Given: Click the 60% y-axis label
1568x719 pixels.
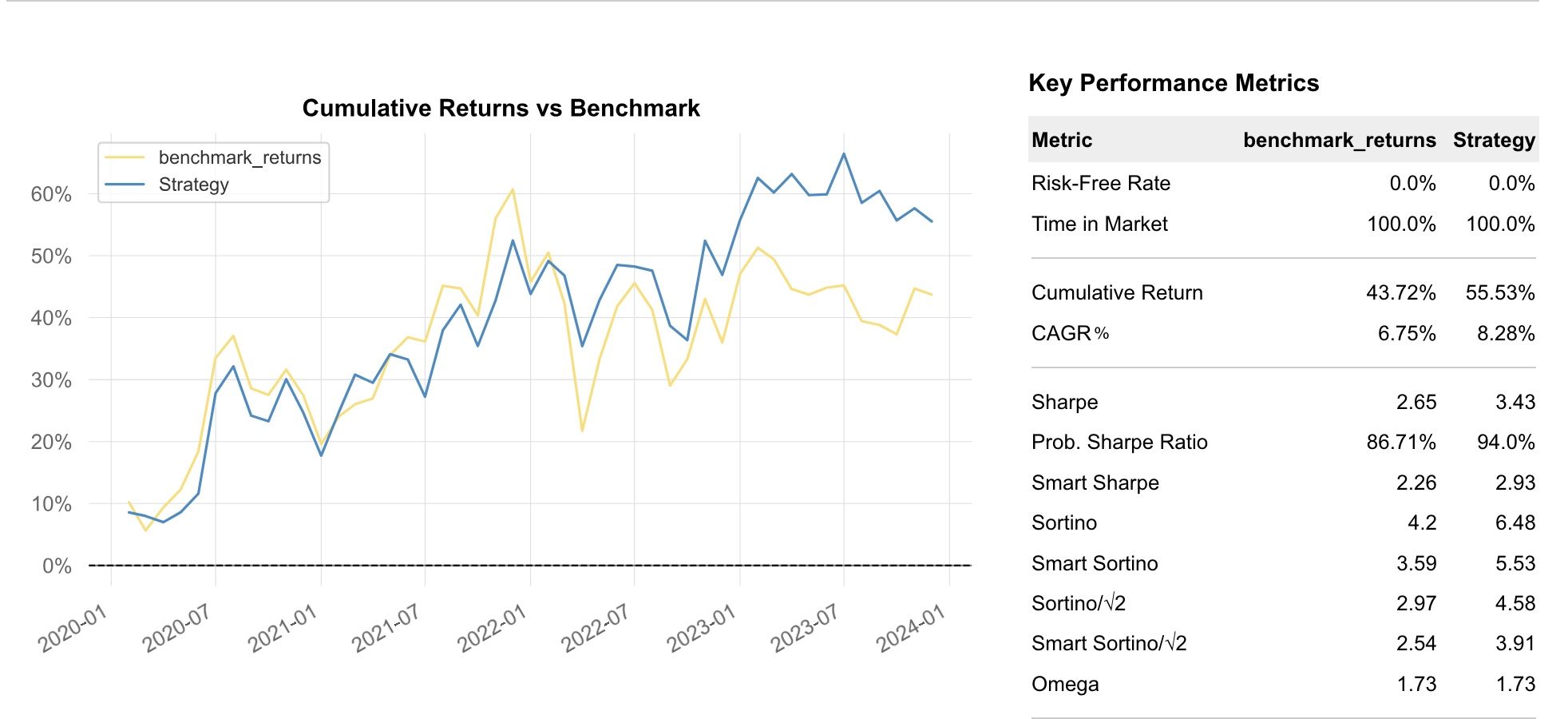Looking at the screenshot, I should (x=51, y=194).
